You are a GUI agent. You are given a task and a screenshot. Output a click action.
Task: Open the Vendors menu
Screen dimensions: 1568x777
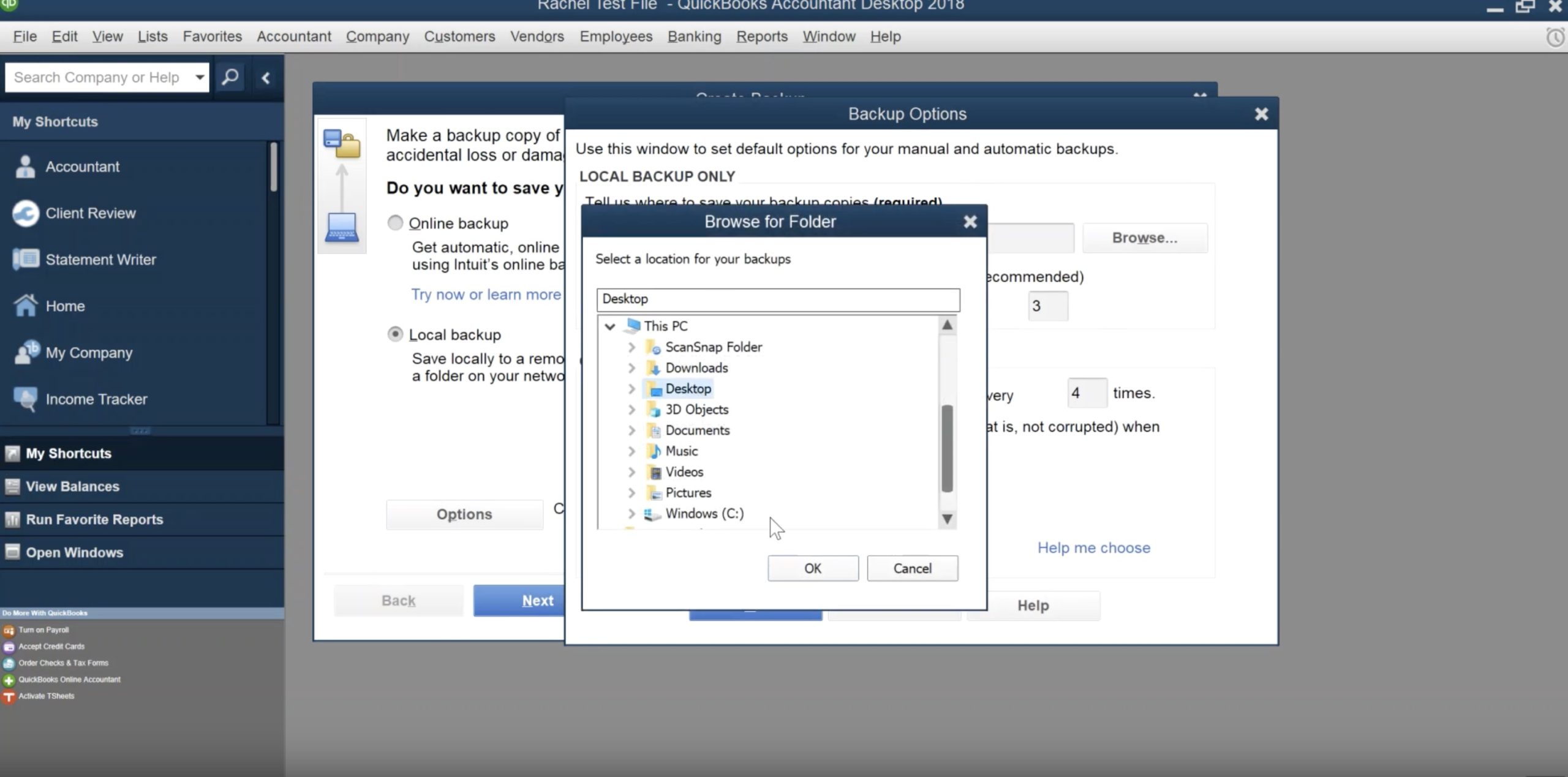pyautogui.click(x=537, y=36)
